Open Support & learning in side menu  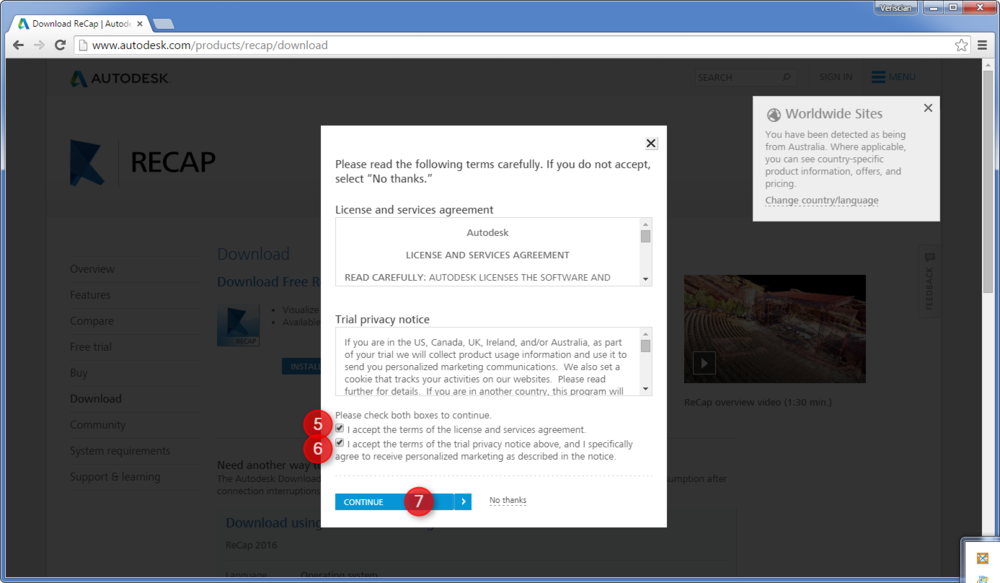tap(115, 477)
